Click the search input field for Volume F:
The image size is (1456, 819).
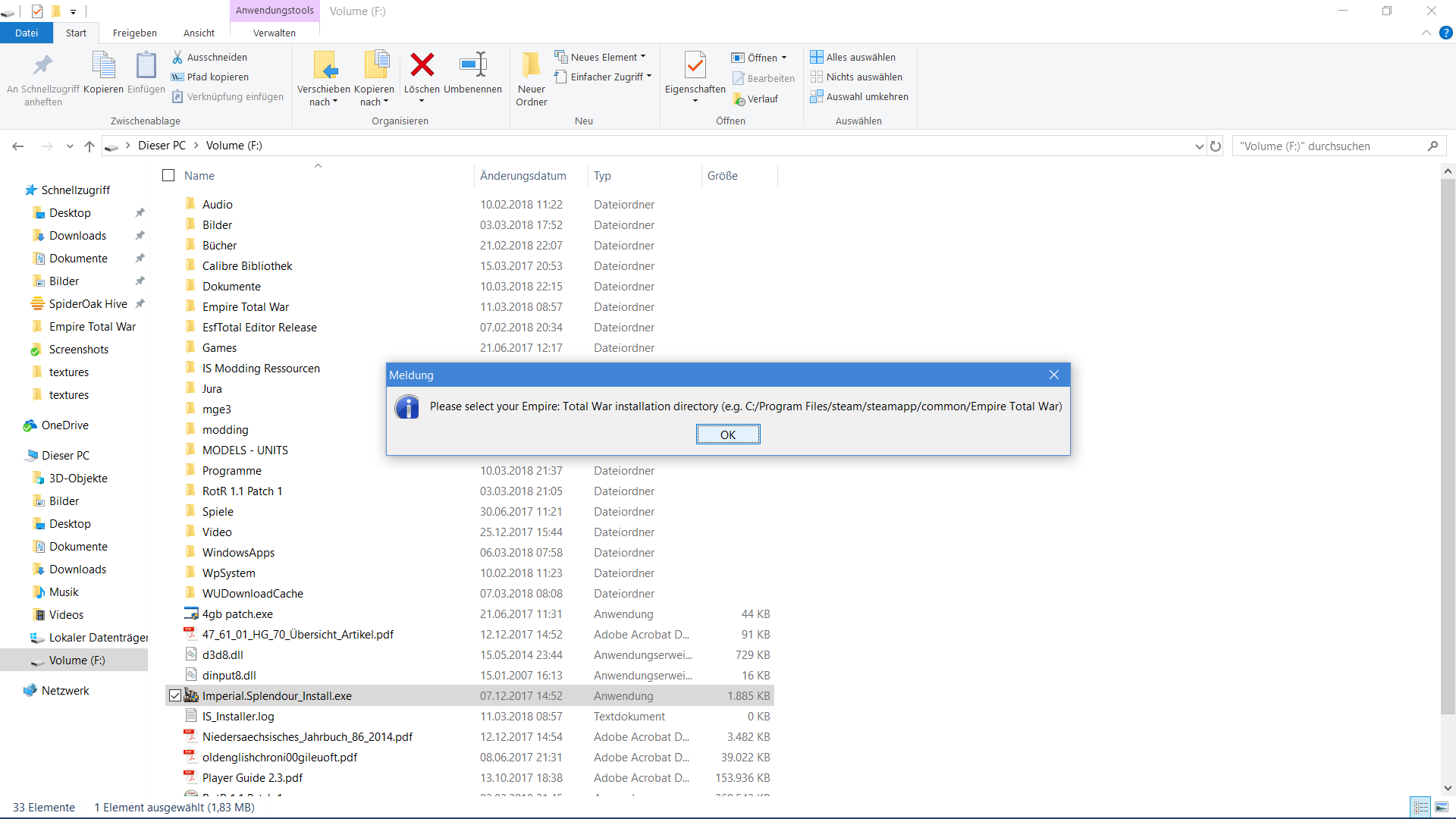pos(1330,146)
